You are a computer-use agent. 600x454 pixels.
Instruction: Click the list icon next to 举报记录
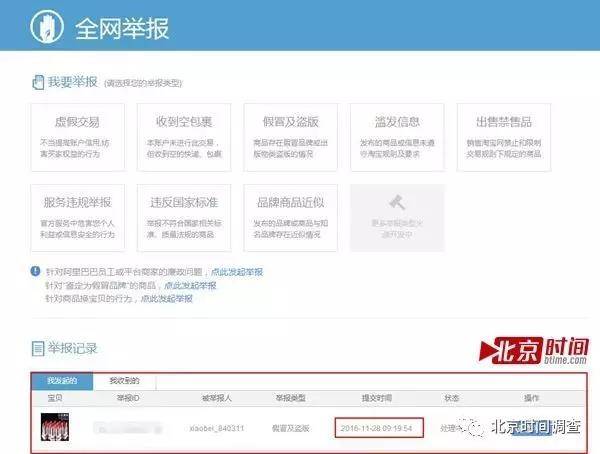pos(38,348)
